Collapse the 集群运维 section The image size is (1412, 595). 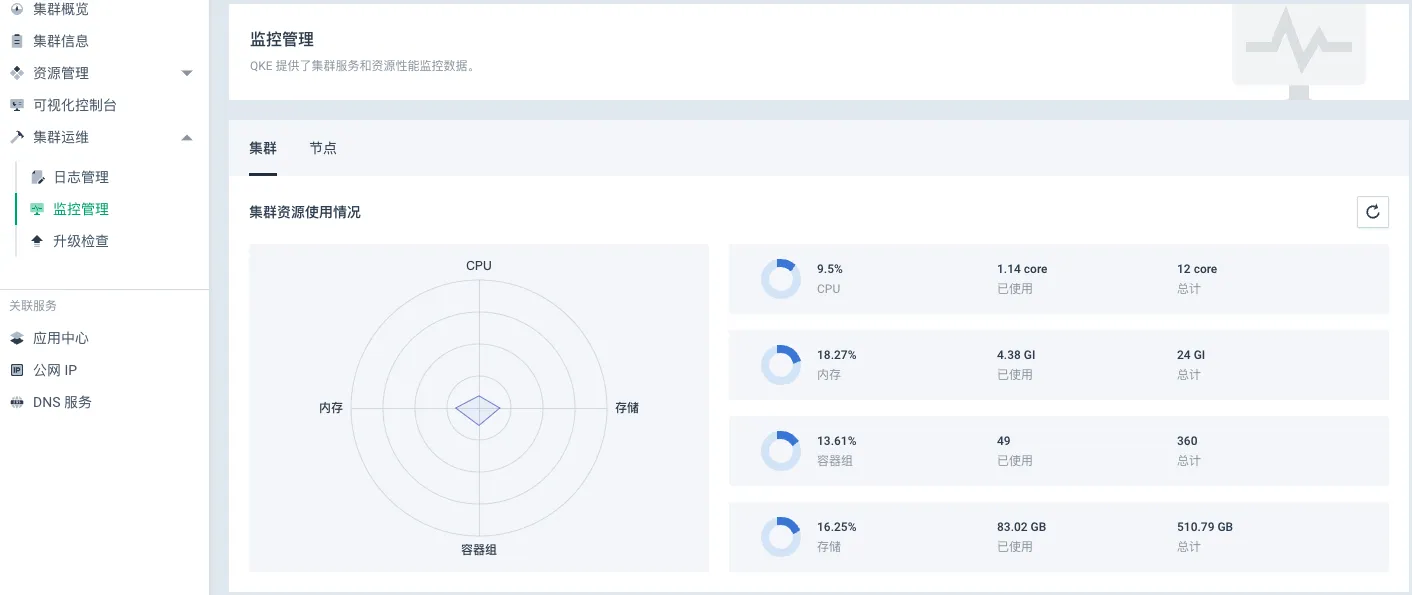pos(186,136)
